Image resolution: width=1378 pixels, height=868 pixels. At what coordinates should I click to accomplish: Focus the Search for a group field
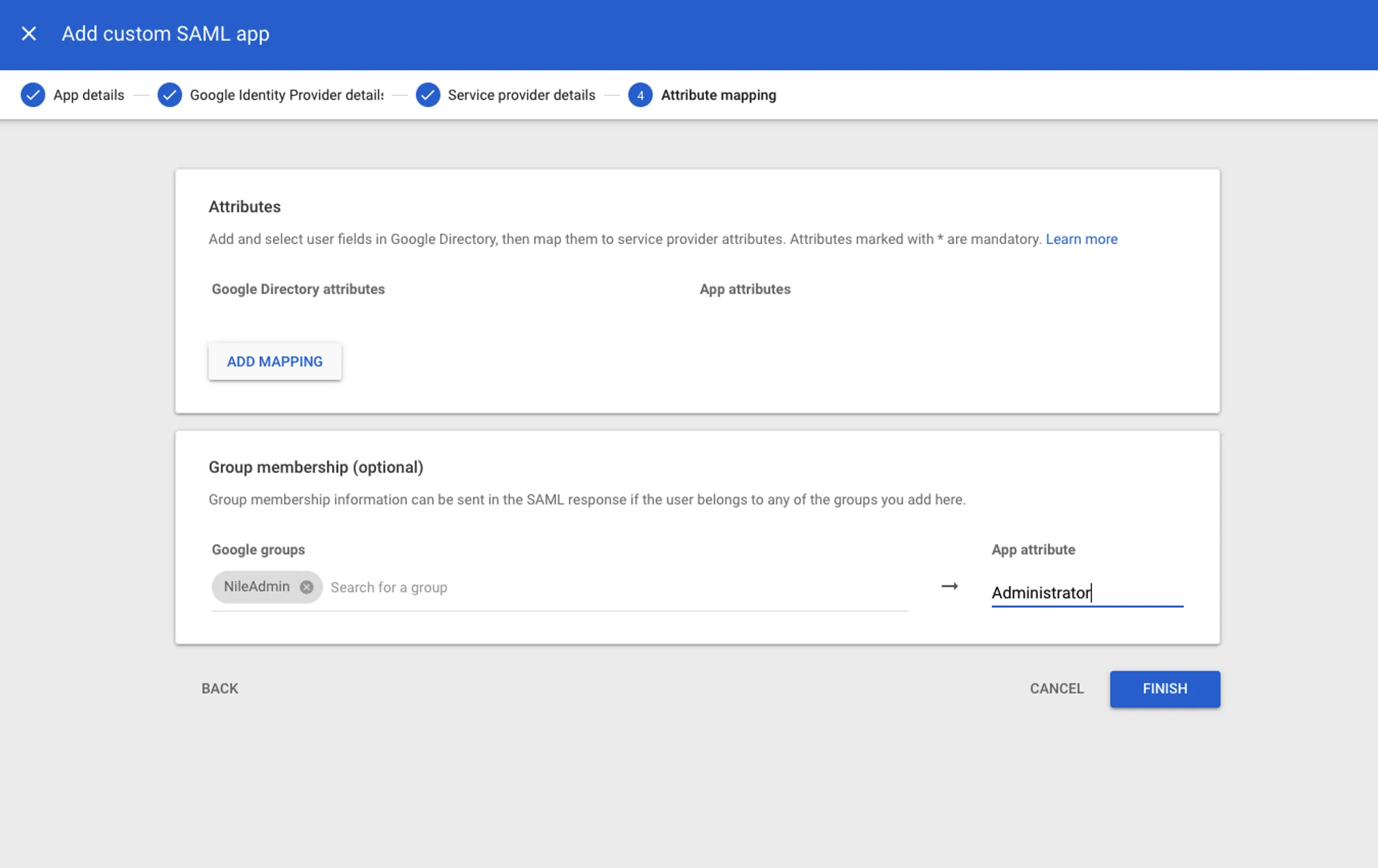[x=617, y=587]
